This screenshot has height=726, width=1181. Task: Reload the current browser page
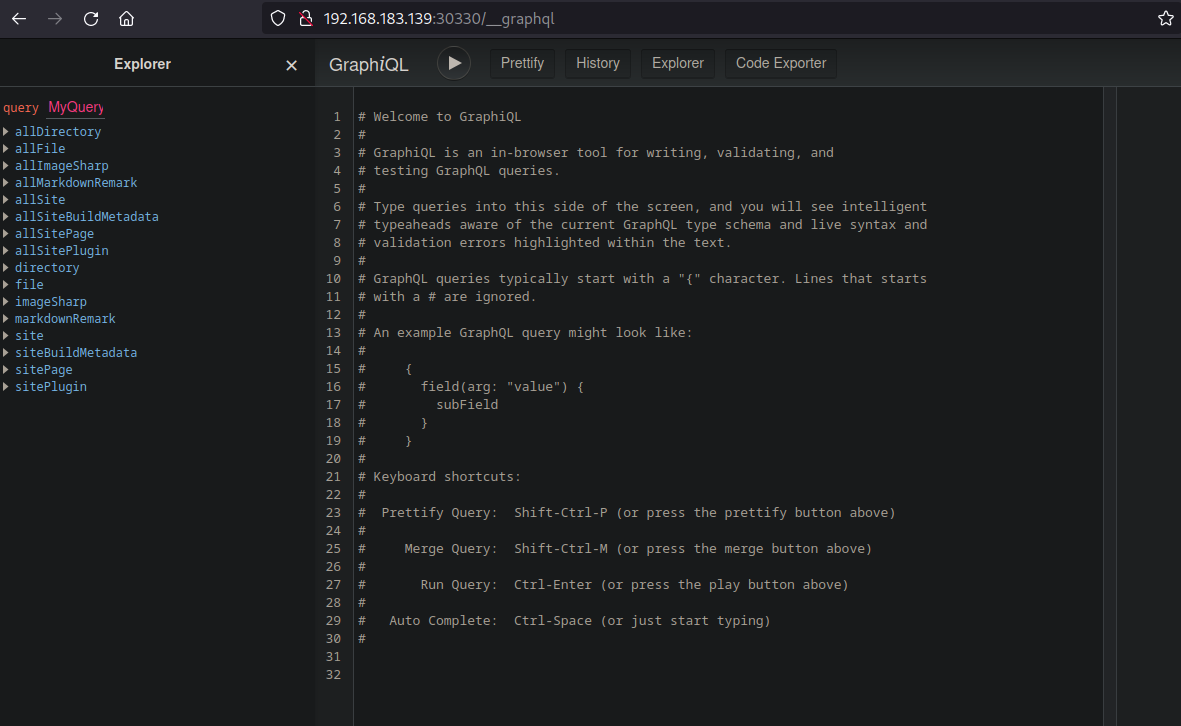91,19
